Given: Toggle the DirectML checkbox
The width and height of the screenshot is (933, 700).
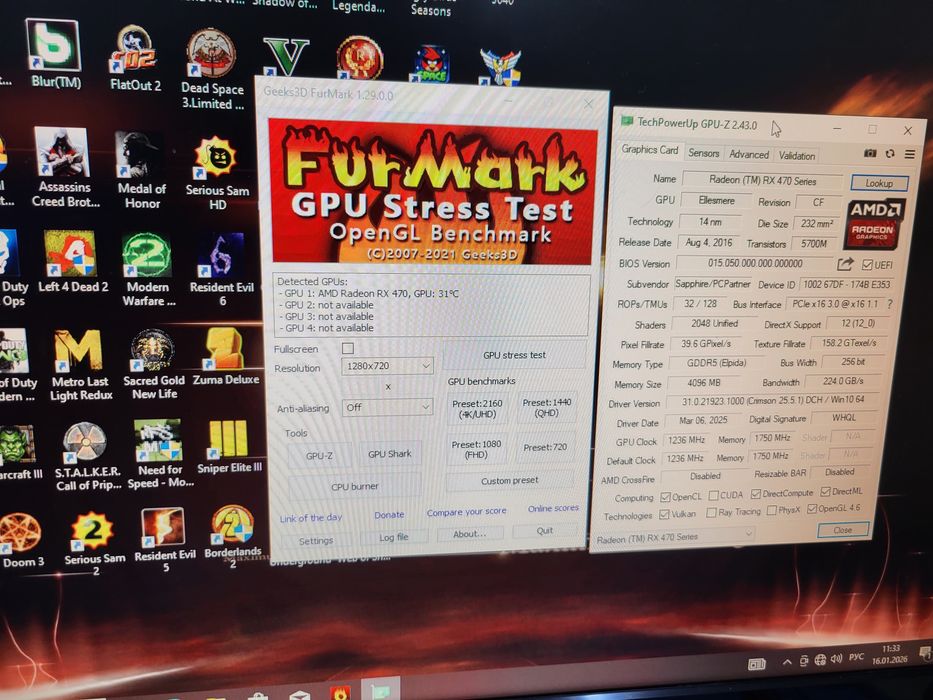Looking at the screenshot, I should click(x=825, y=492).
